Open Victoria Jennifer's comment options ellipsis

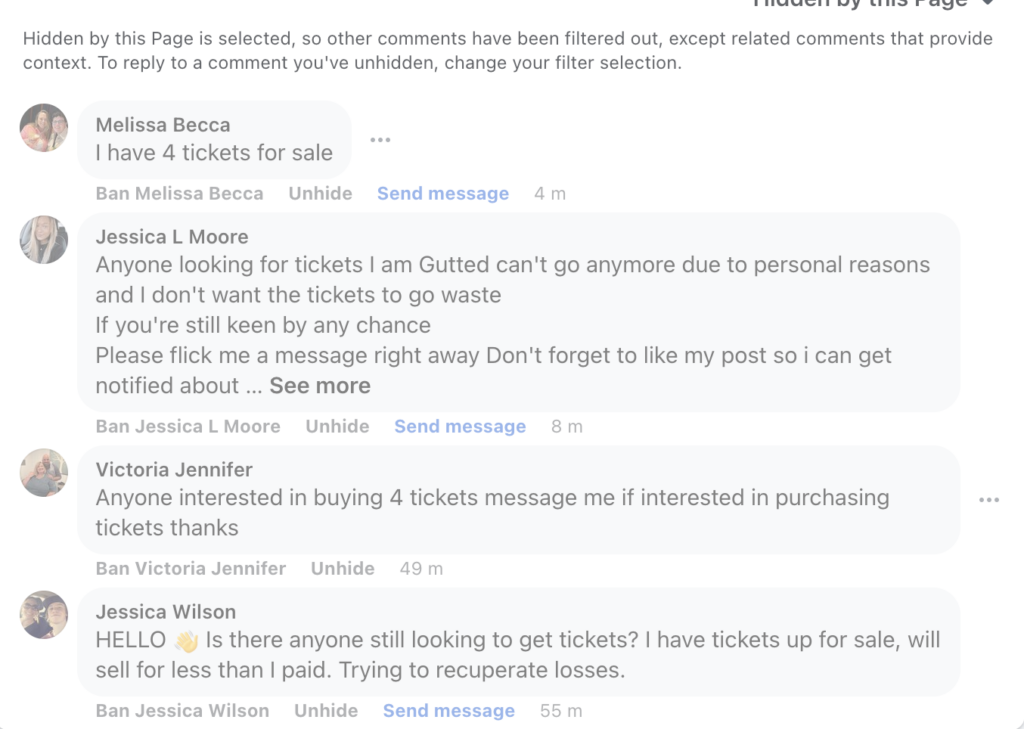click(x=989, y=500)
